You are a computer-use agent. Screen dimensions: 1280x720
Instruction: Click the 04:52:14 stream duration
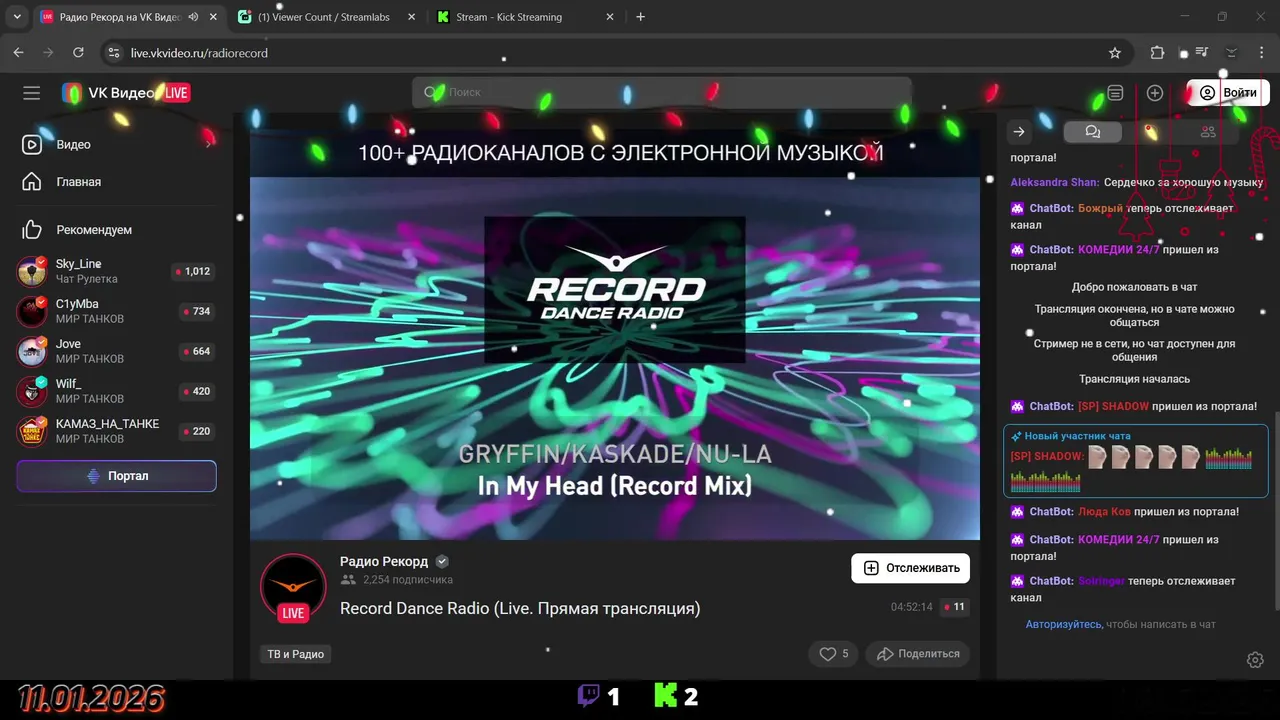click(911, 607)
